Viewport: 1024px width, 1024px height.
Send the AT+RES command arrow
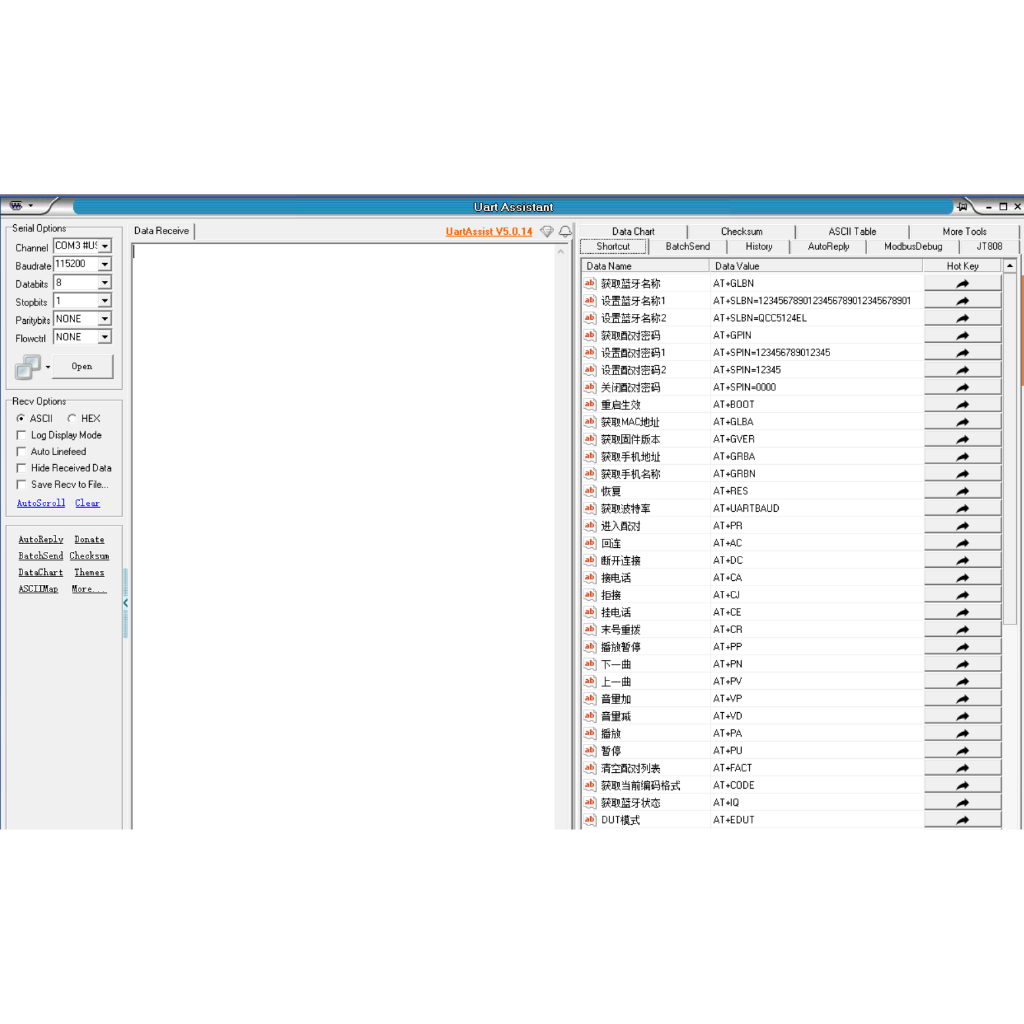point(962,491)
